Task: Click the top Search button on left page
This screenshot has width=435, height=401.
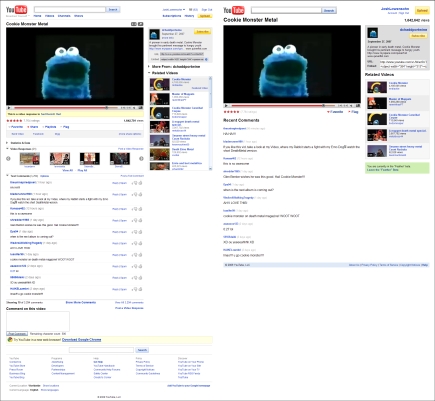Action: 113,9
